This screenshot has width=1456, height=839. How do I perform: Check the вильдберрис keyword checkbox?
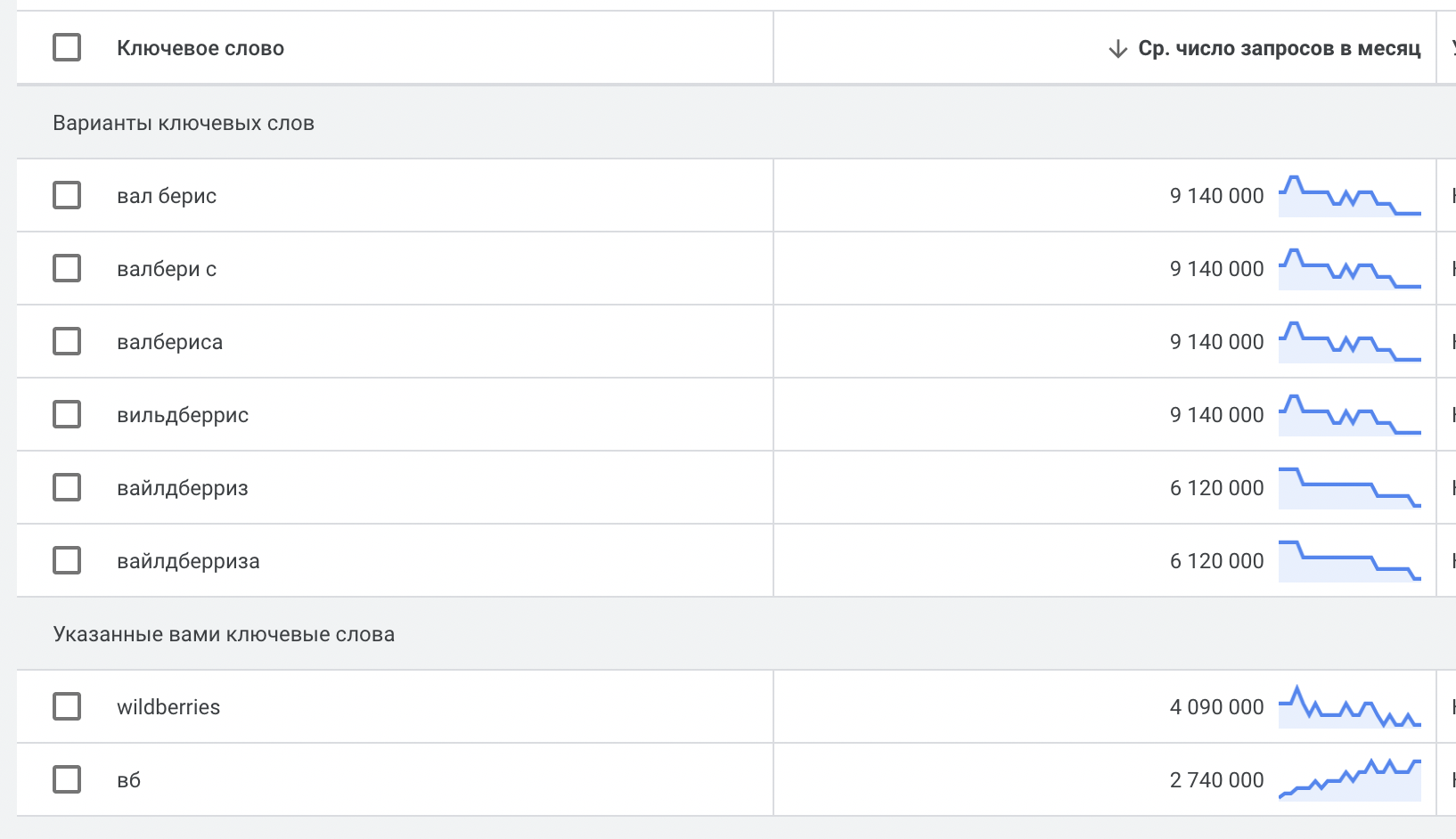67,414
